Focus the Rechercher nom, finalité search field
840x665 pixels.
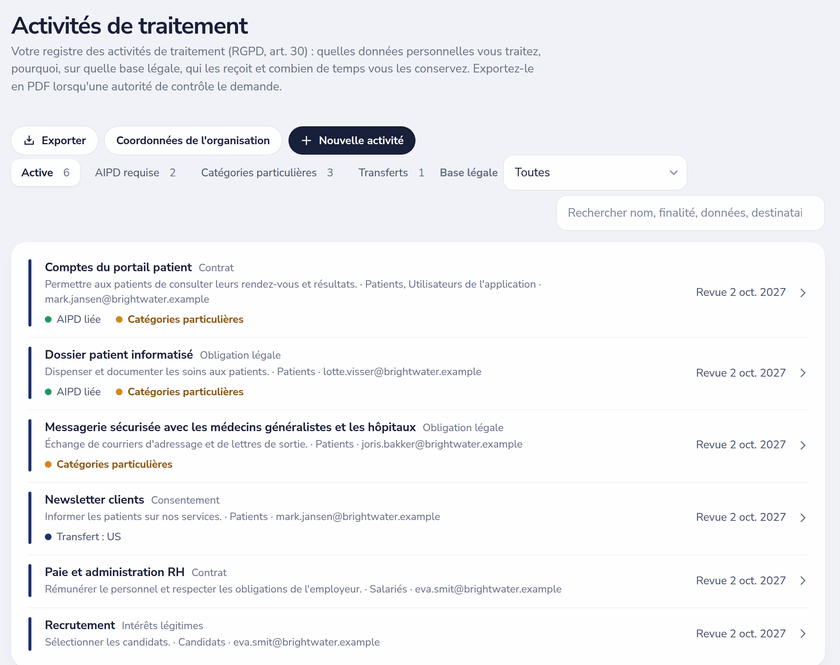[690, 213]
